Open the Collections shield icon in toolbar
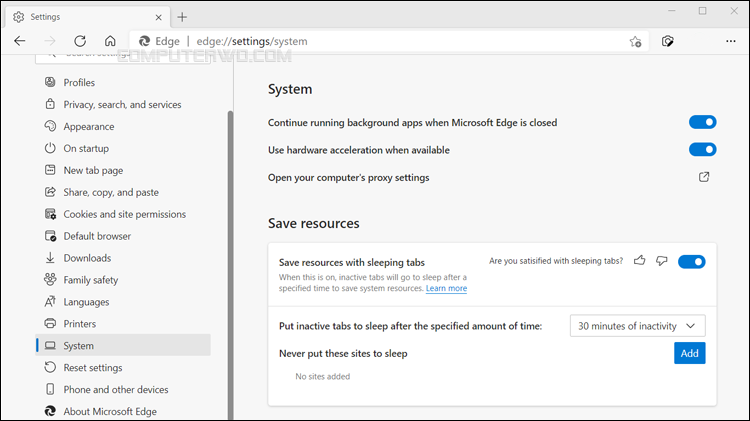Image resolution: width=750 pixels, height=421 pixels. [668, 41]
